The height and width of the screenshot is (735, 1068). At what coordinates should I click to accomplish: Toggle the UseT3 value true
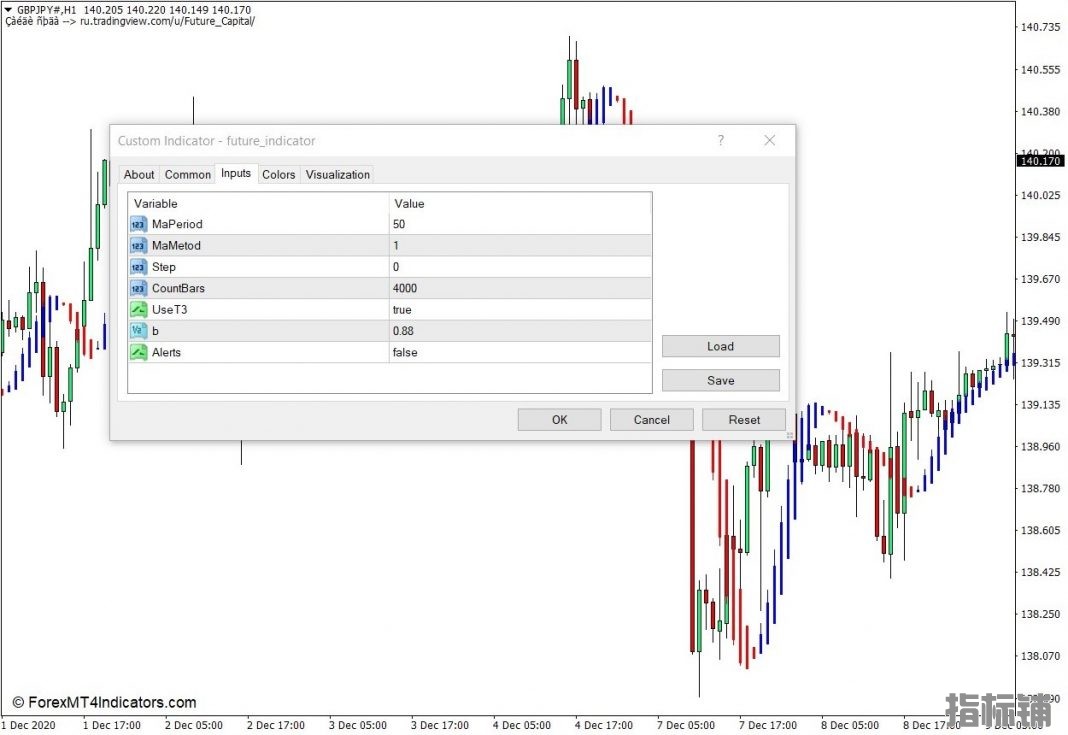click(x=402, y=309)
